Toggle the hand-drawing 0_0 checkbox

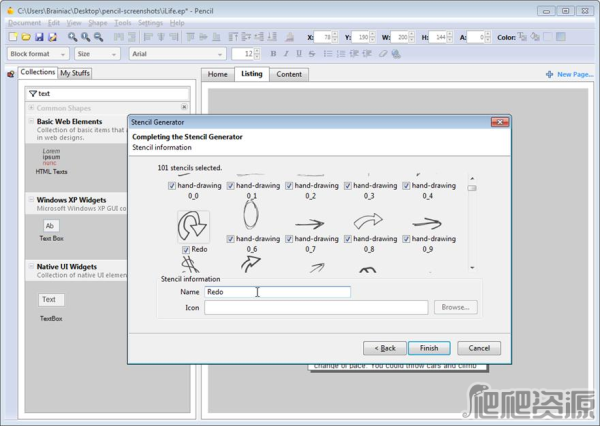(x=173, y=186)
